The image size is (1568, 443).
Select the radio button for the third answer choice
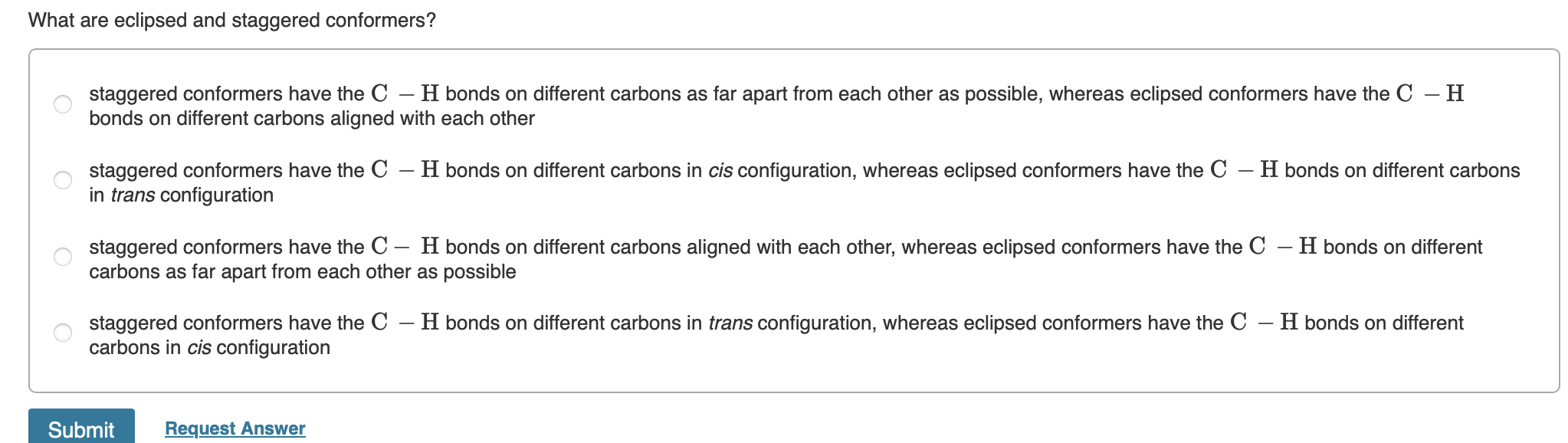(64, 255)
